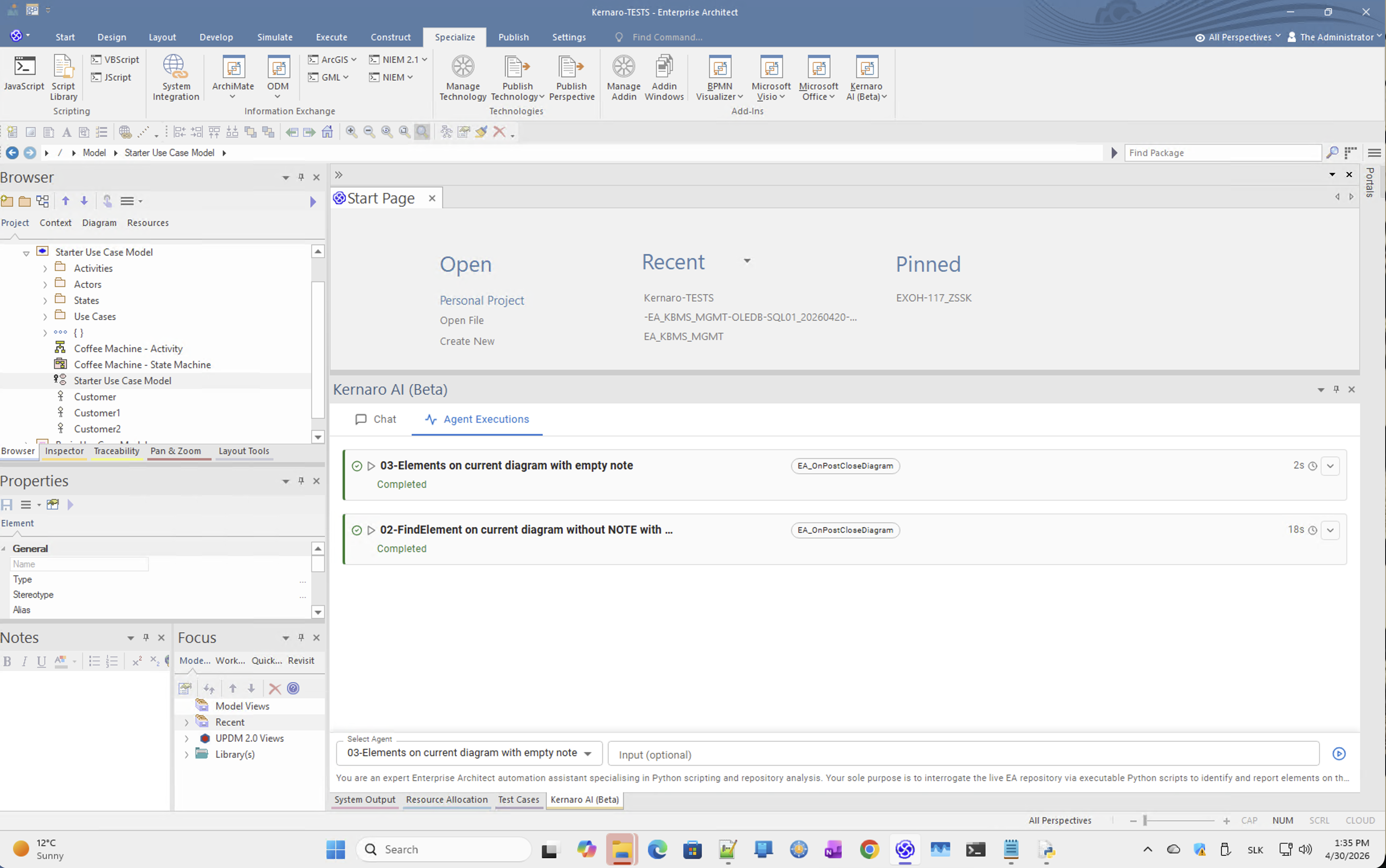This screenshot has width=1386, height=868.
Task: Open the Recent list dropdown arrow
Action: 747,261
